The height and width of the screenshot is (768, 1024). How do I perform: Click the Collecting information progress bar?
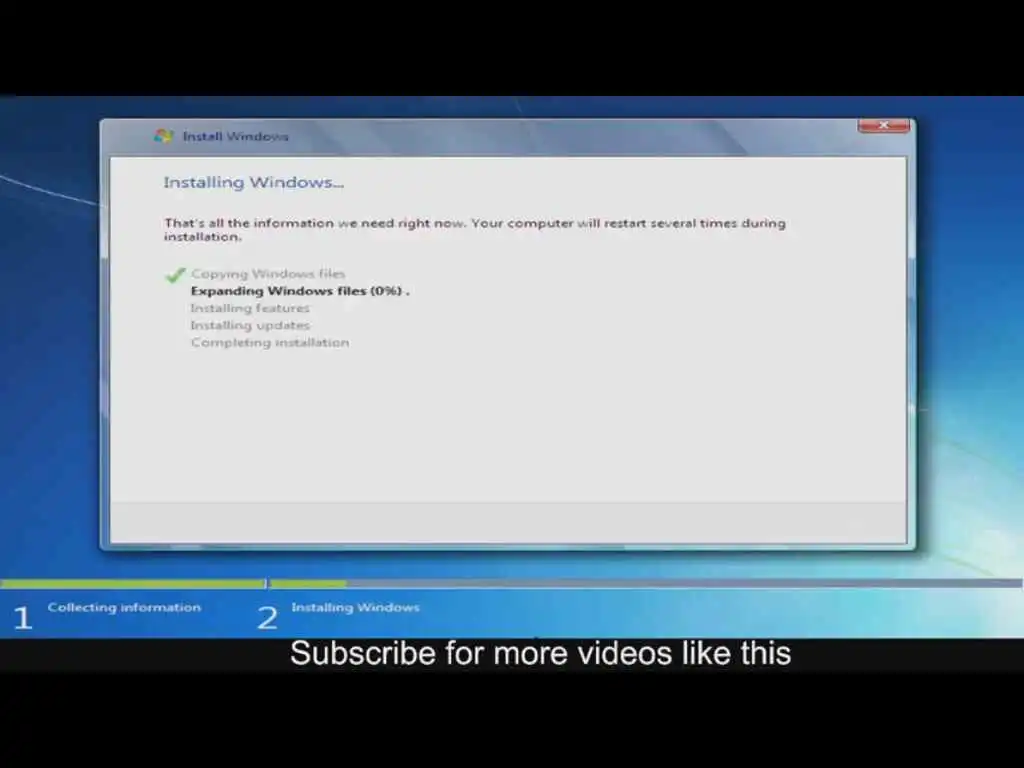click(x=133, y=583)
